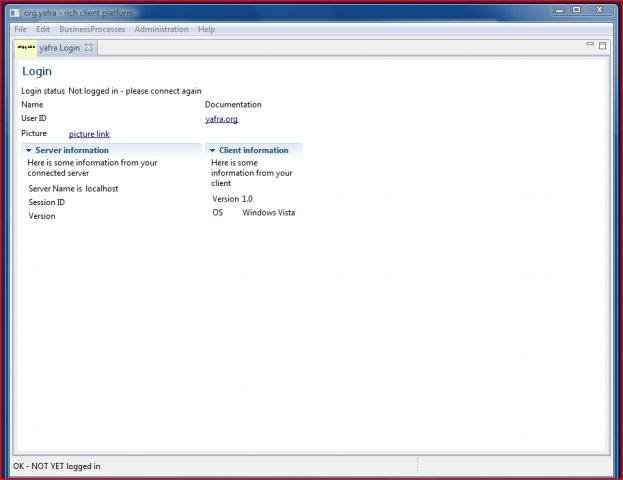Click the yafra logo icon on tab
This screenshot has height=480, width=623.
tap(26, 47)
